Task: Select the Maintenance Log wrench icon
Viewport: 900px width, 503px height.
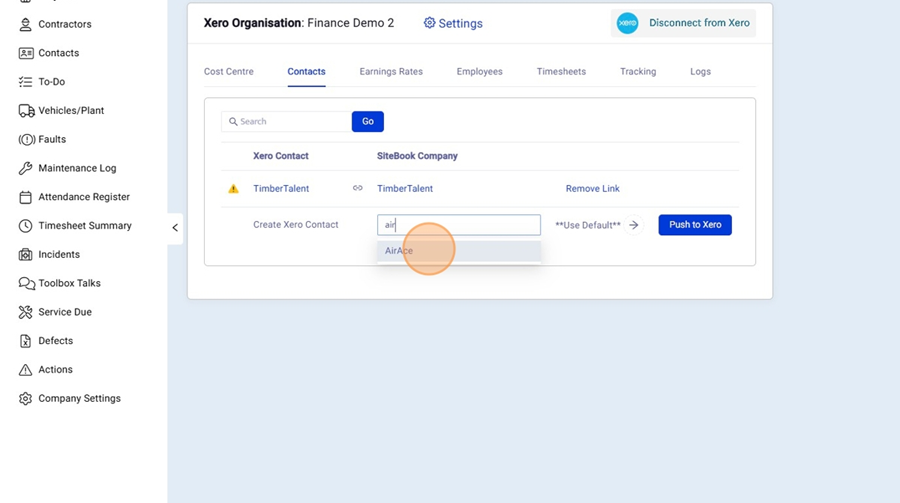Action: [26, 168]
